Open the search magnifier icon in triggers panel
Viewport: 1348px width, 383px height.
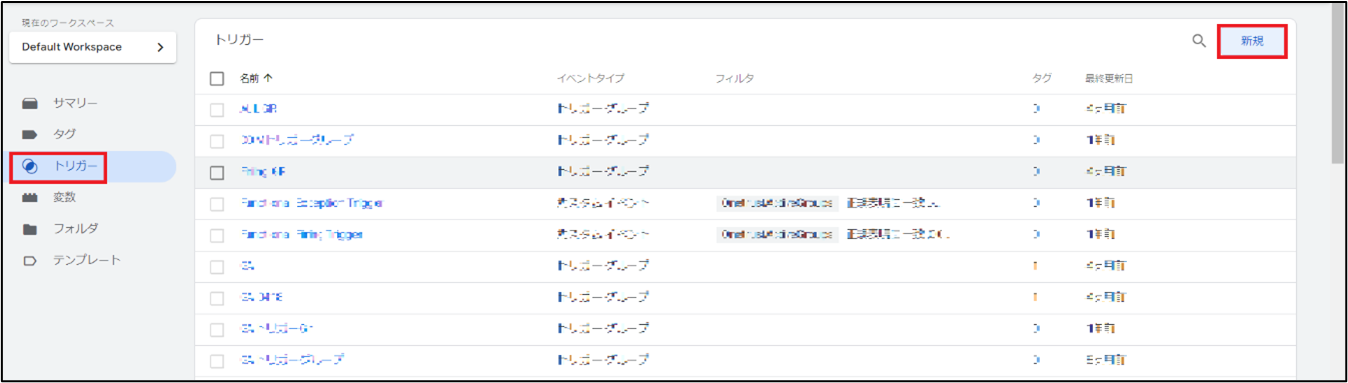pos(1199,42)
